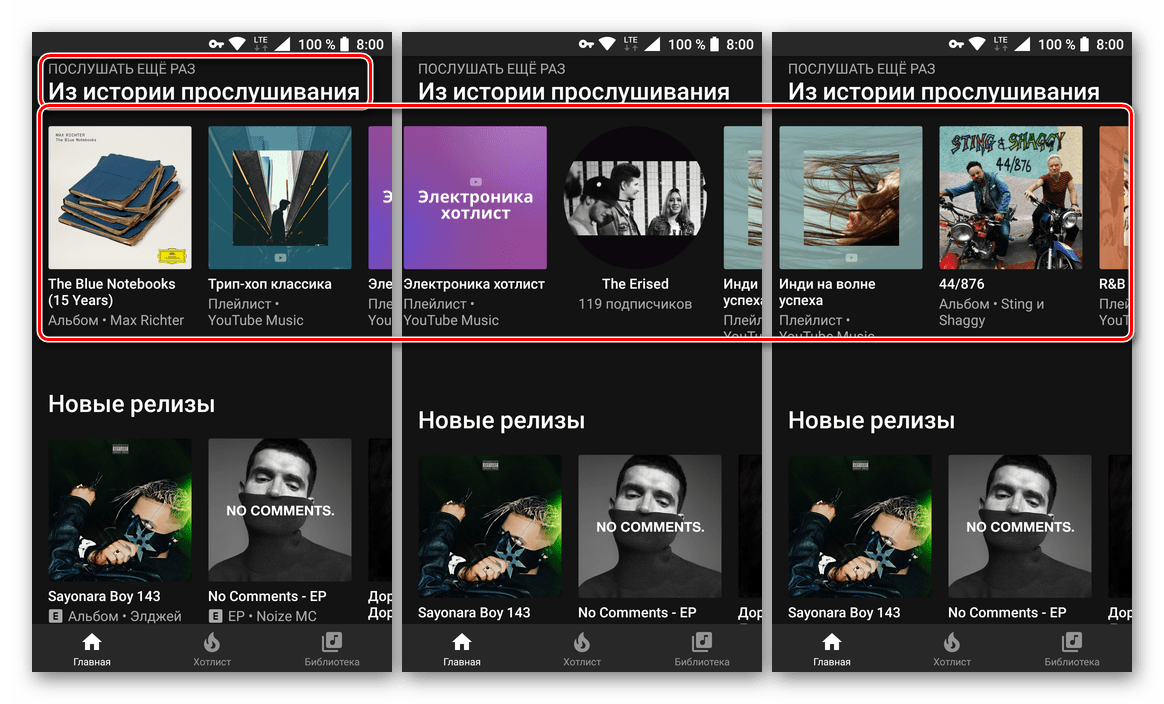Tap "119 подписчиков" subscriber count
Screen dimensions: 1164x704
(635, 304)
